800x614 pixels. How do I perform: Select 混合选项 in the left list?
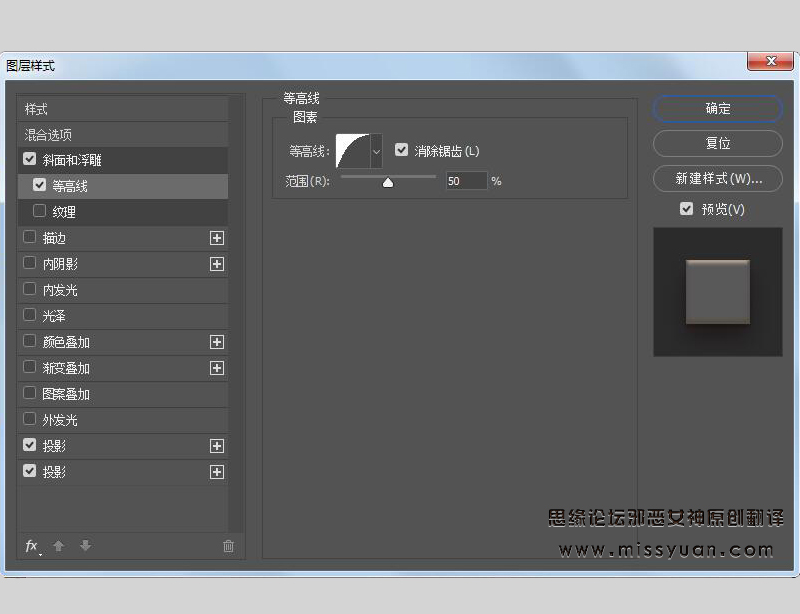(x=123, y=135)
